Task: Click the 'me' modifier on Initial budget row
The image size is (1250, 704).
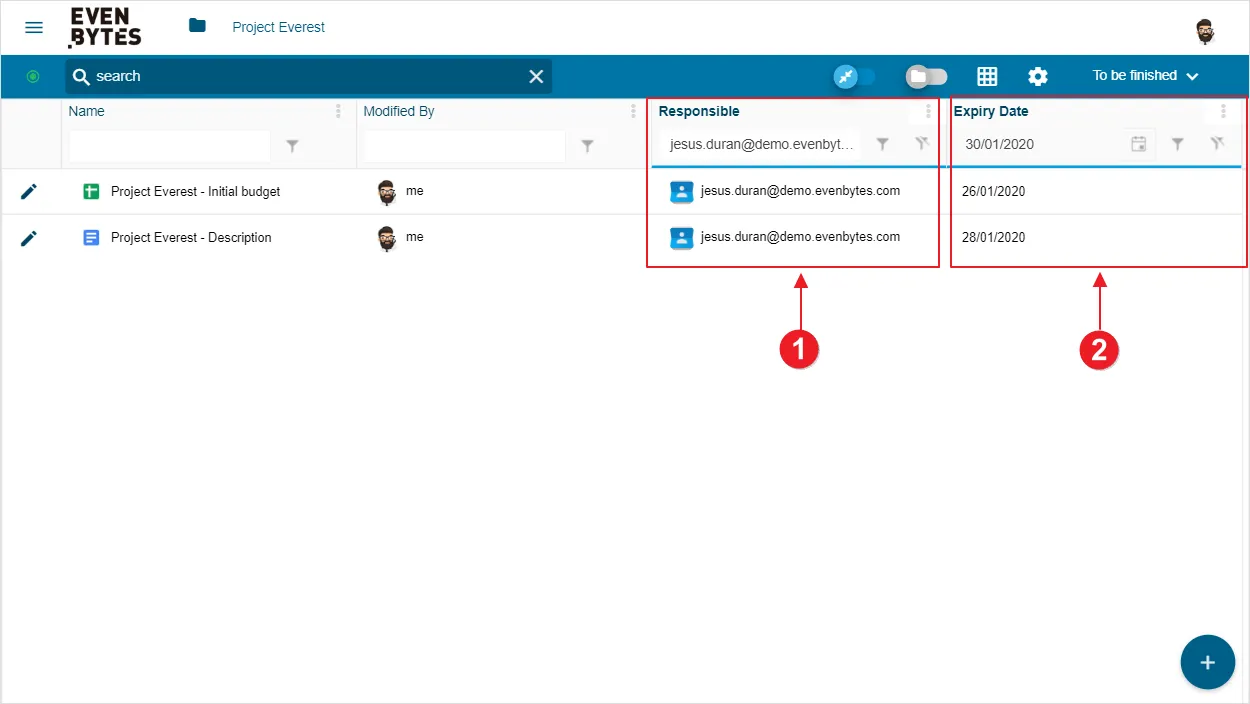Action: point(414,191)
